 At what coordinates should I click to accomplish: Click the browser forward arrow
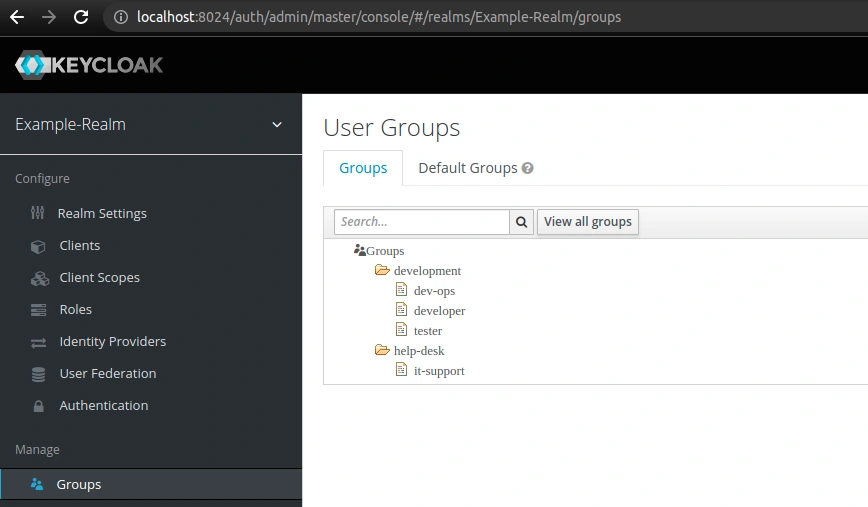(x=49, y=17)
